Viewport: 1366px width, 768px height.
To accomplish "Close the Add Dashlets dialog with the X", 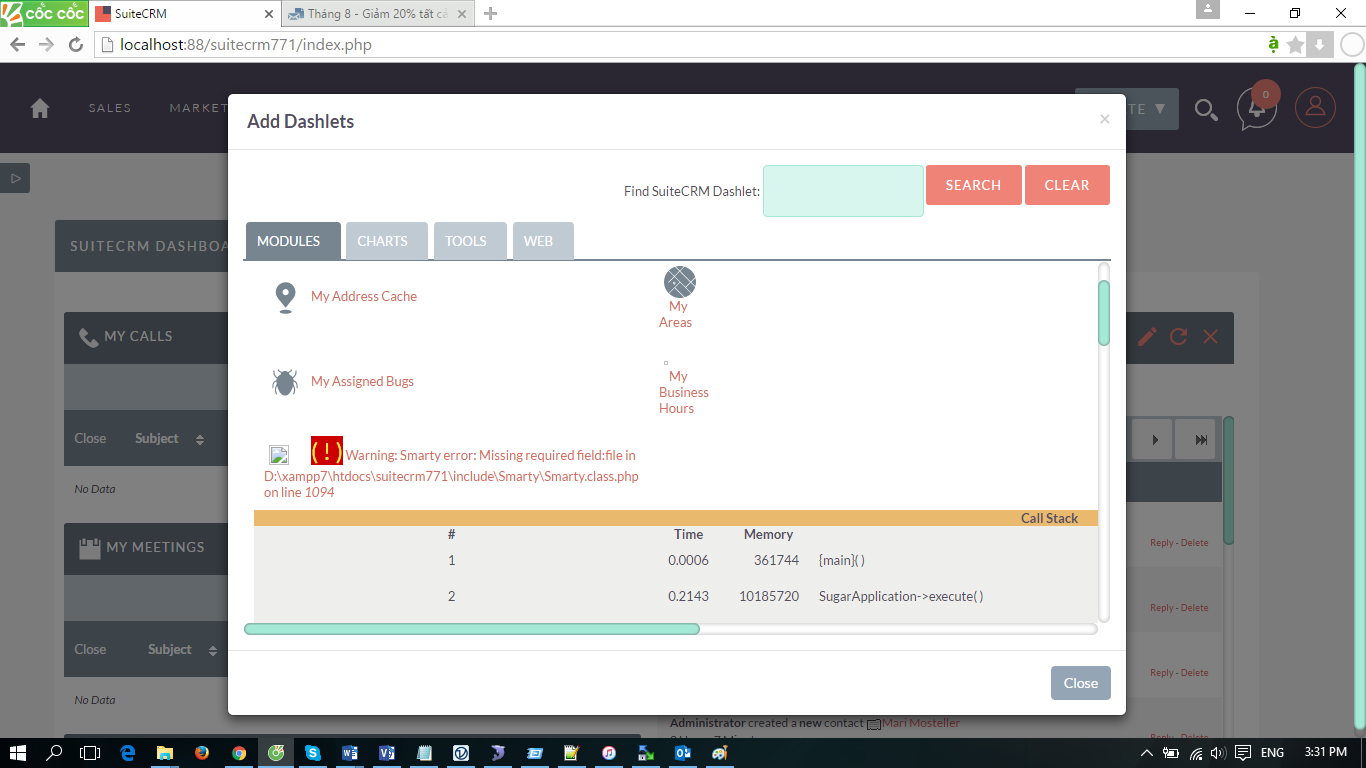I will click(1104, 119).
